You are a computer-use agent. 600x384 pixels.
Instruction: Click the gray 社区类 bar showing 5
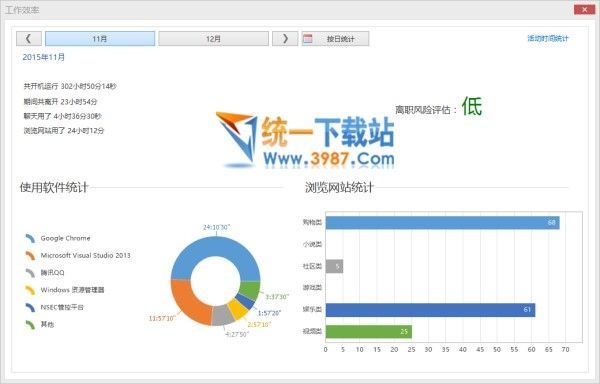(334, 266)
